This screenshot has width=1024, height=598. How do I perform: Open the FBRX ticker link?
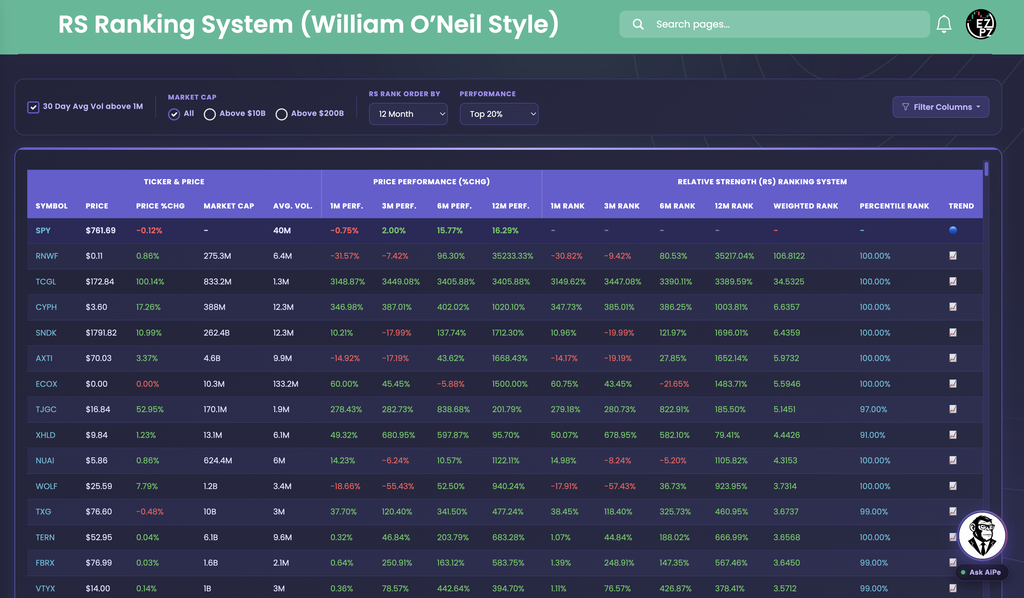[x=45, y=563]
